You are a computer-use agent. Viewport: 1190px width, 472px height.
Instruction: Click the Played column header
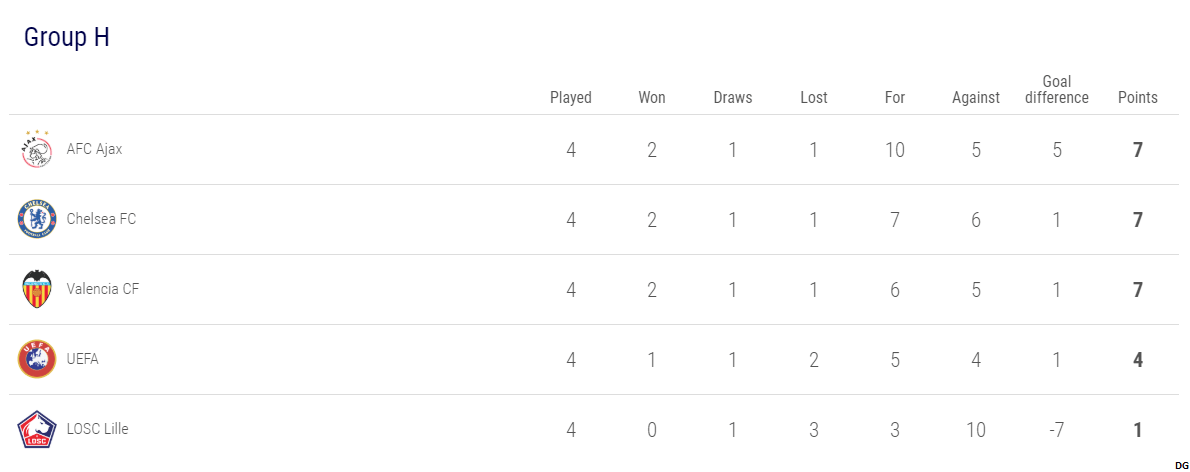(571, 98)
